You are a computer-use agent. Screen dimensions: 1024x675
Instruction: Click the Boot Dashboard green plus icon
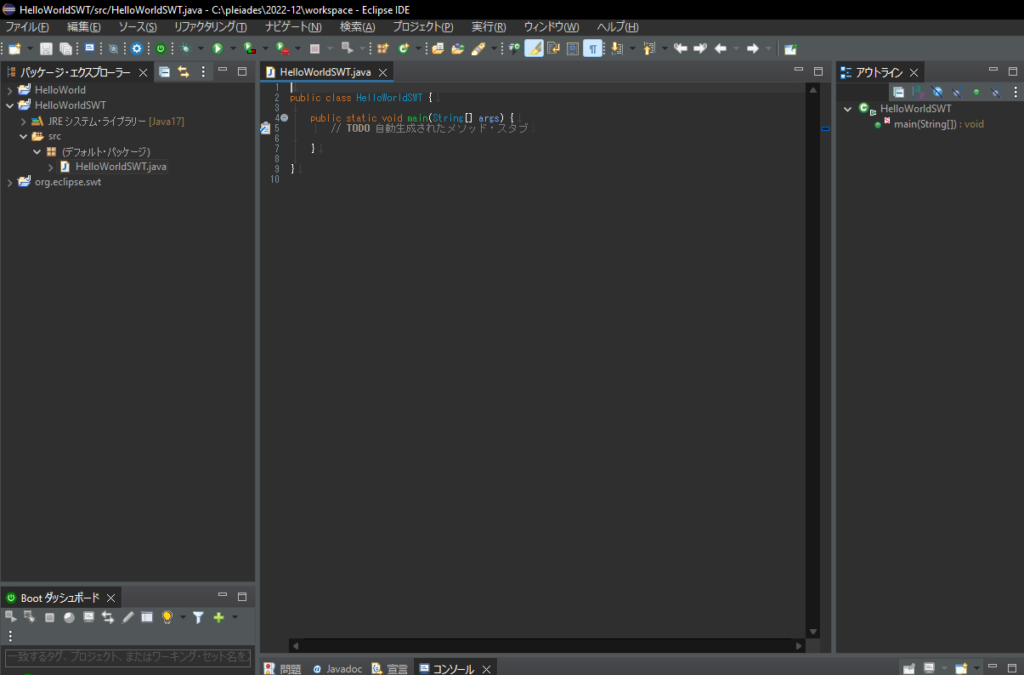point(219,617)
